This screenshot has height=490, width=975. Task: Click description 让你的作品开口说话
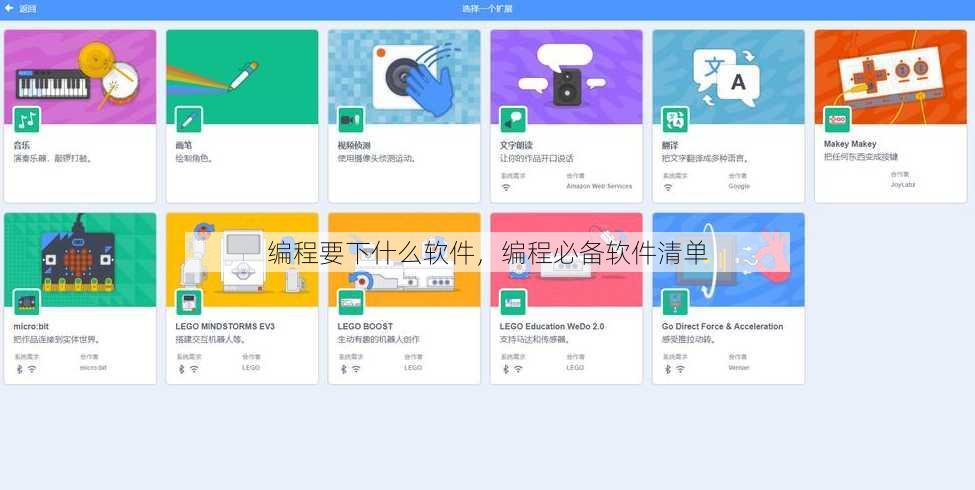(537, 159)
